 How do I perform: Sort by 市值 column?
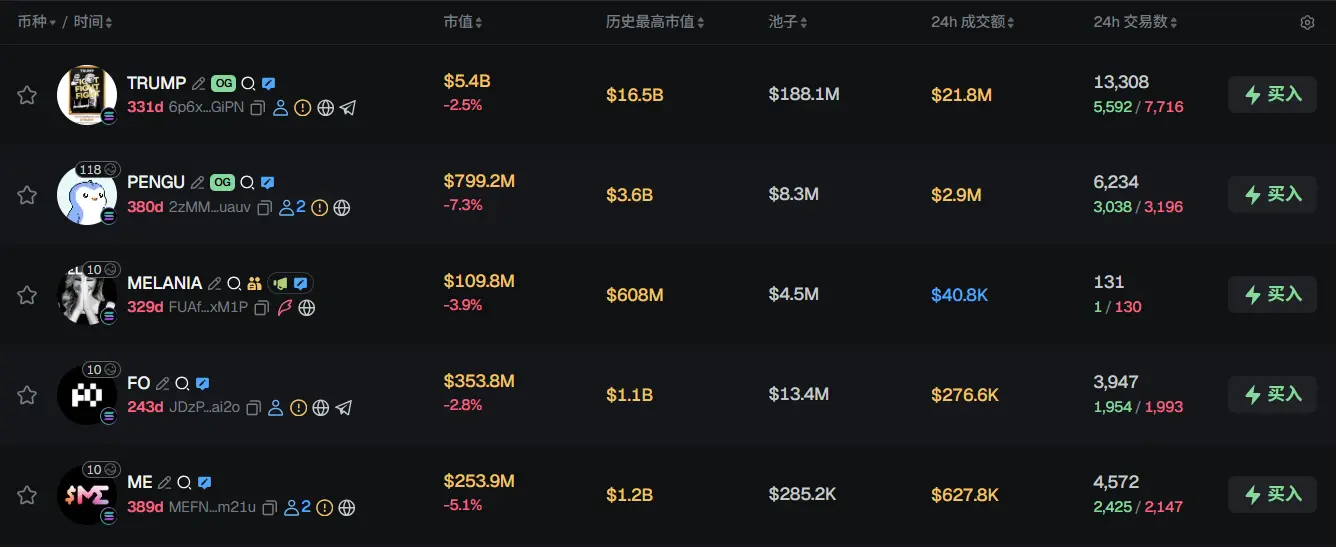pos(463,22)
